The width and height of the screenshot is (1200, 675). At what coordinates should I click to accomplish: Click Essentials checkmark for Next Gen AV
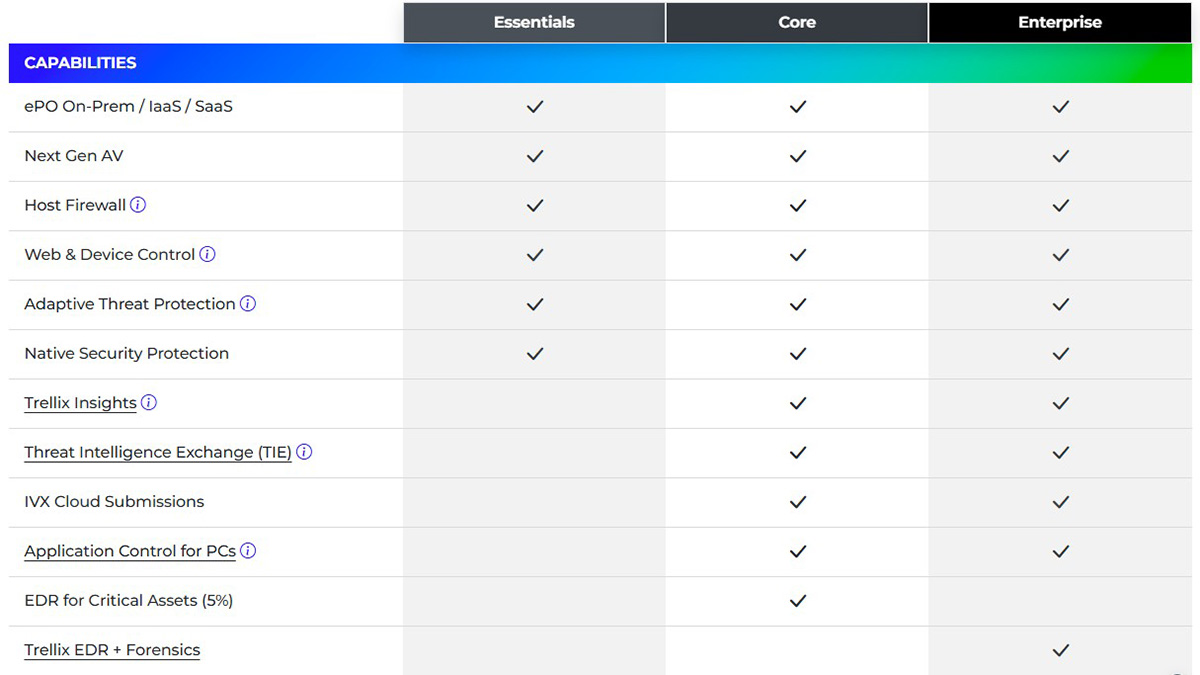click(534, 156)
